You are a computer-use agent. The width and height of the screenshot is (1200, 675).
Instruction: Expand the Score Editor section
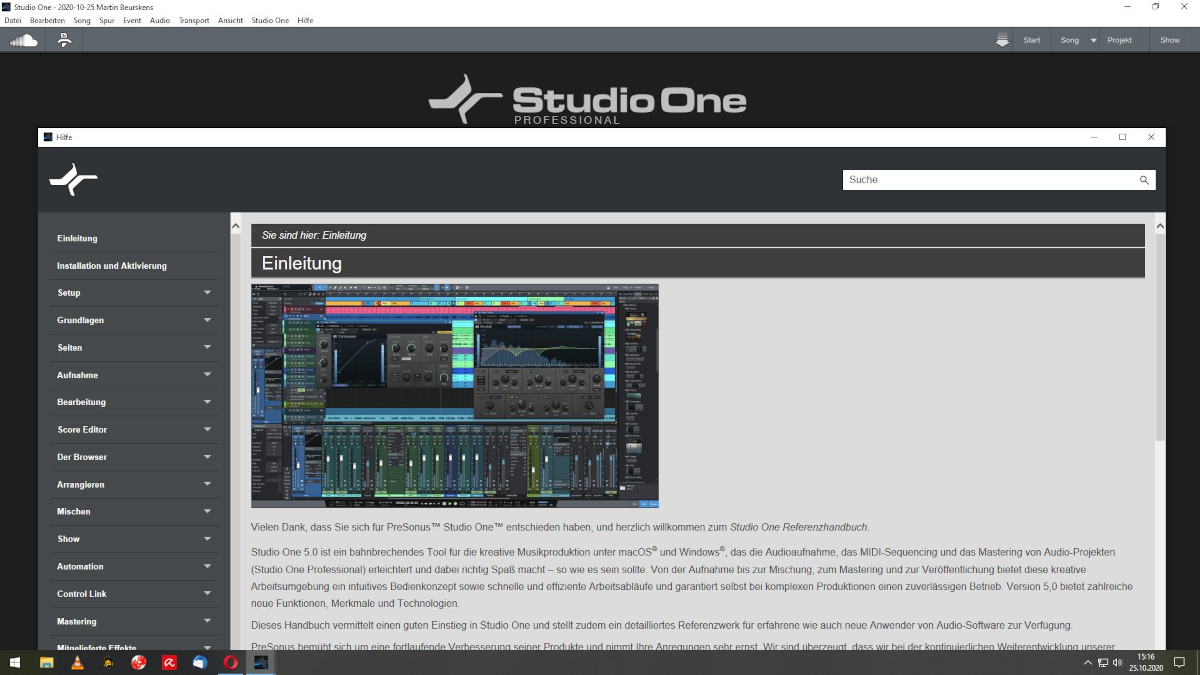click(207, 430)
